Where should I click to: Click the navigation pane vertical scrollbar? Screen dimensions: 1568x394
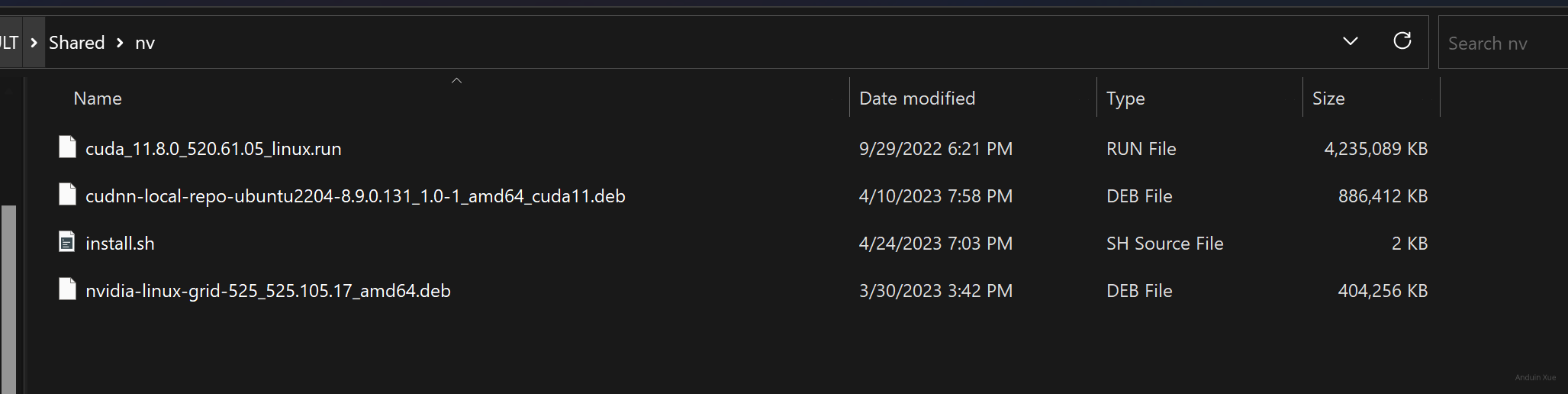coord(8,298)
